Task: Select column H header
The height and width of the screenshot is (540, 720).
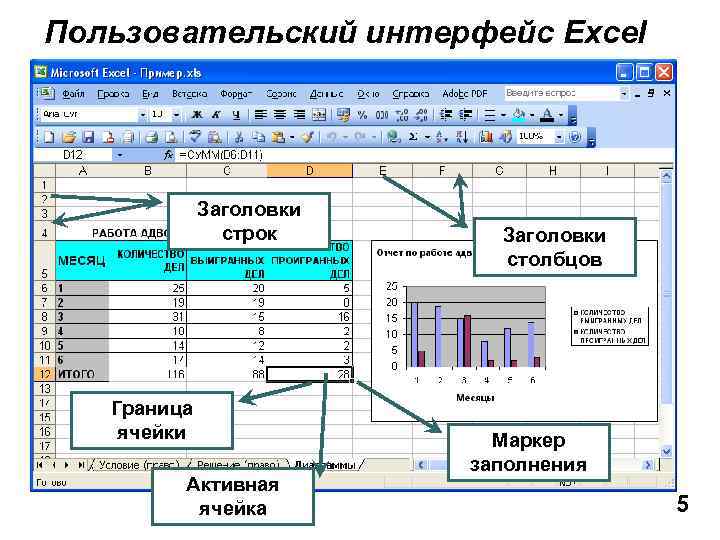Action: pyautogui.click(x=553, y=171)
